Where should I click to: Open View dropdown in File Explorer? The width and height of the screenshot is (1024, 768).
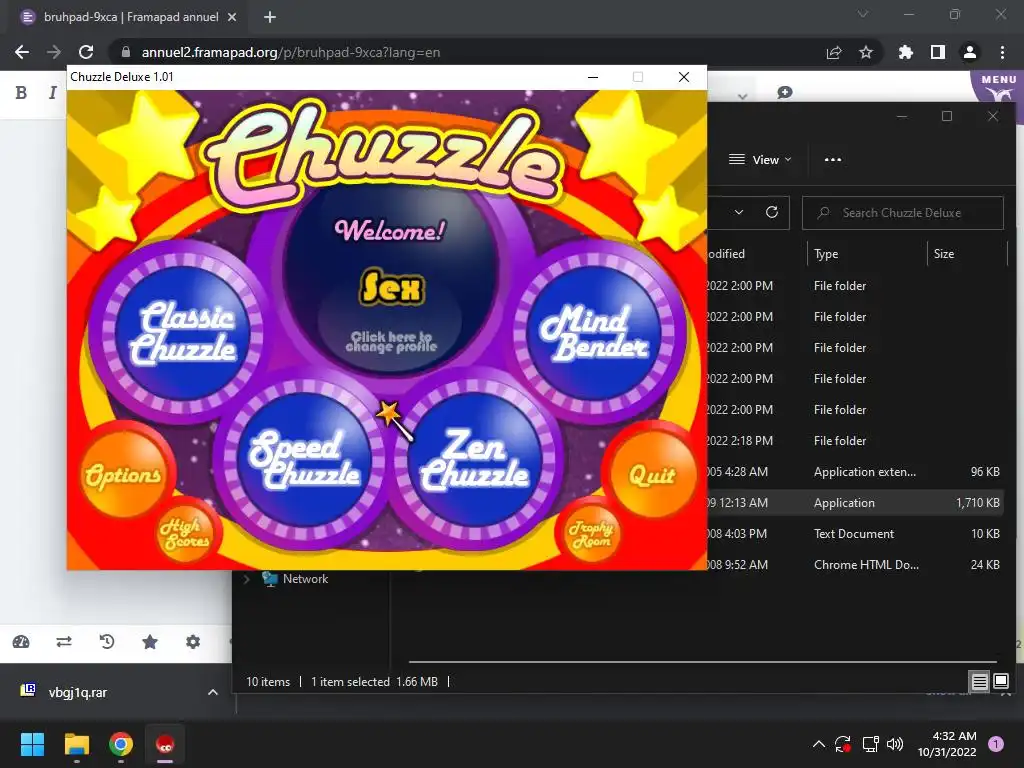760,159
